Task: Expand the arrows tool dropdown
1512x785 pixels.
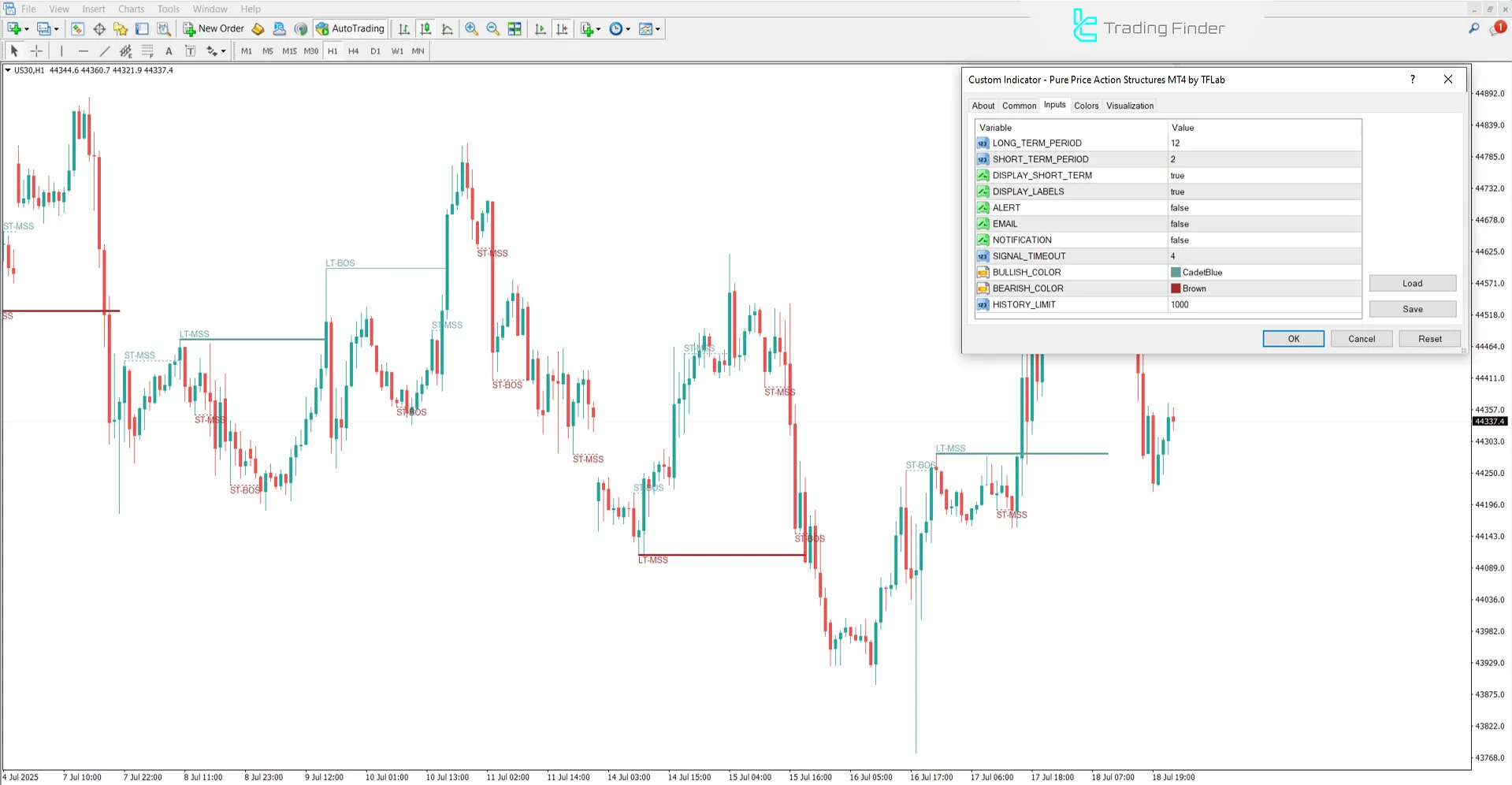Action: pos(224,50)
